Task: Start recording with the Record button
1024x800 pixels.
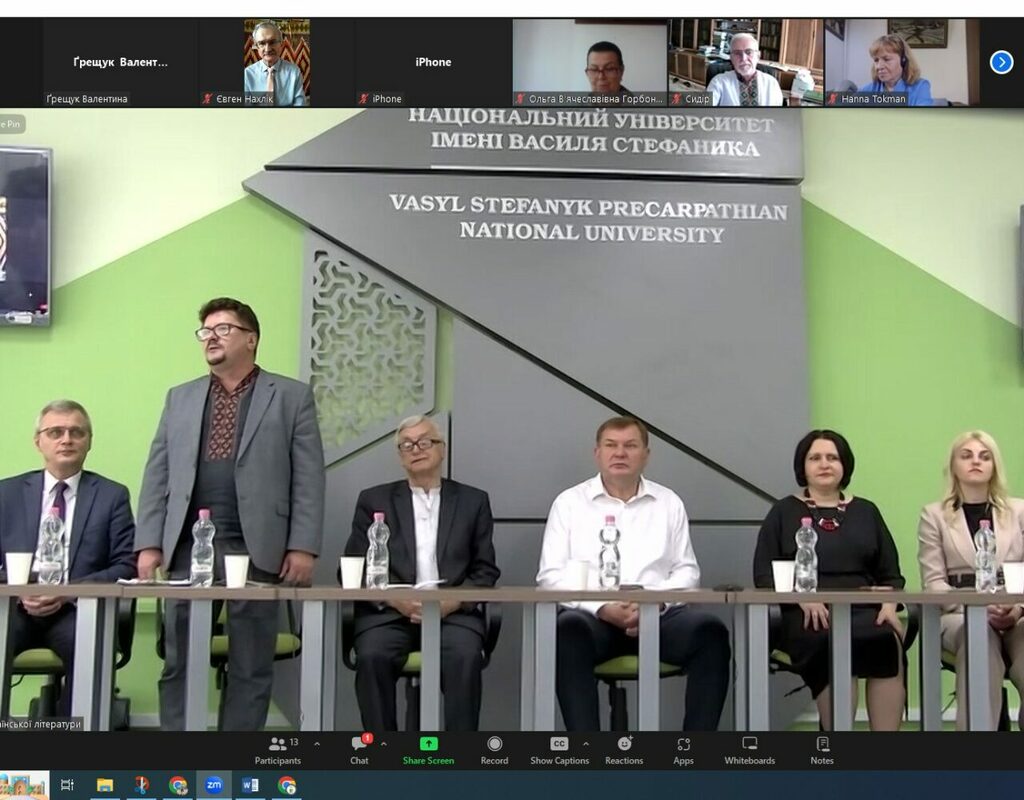Action: 494,749
